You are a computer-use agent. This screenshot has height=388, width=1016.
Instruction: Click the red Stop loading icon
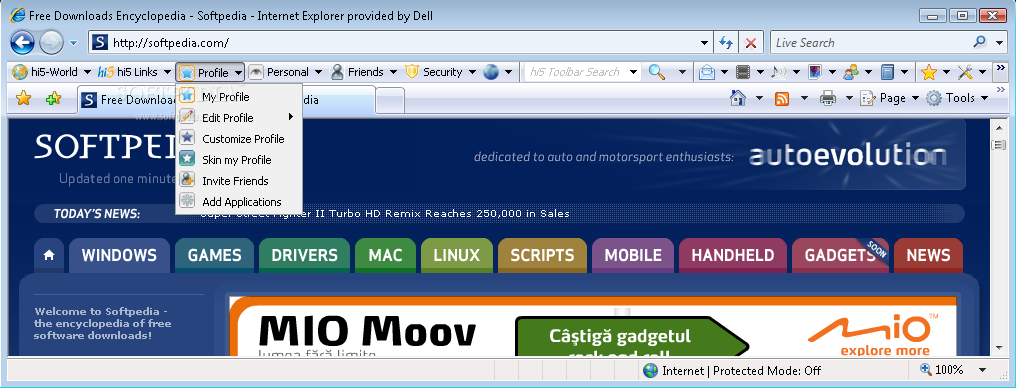click(751, 43)
